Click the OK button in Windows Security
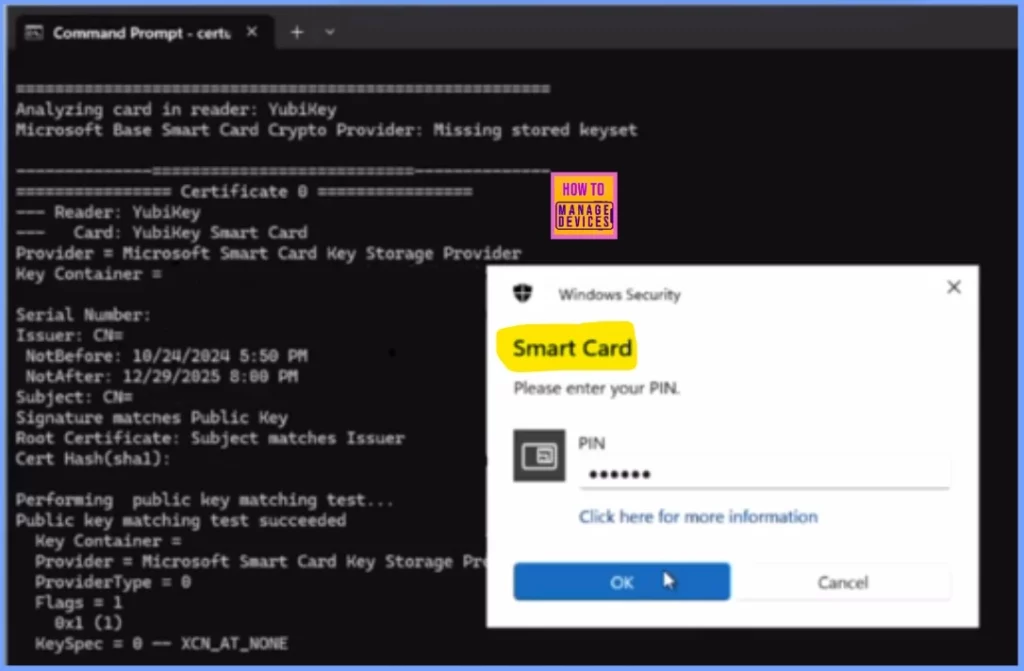 click(x=621, y=581)
